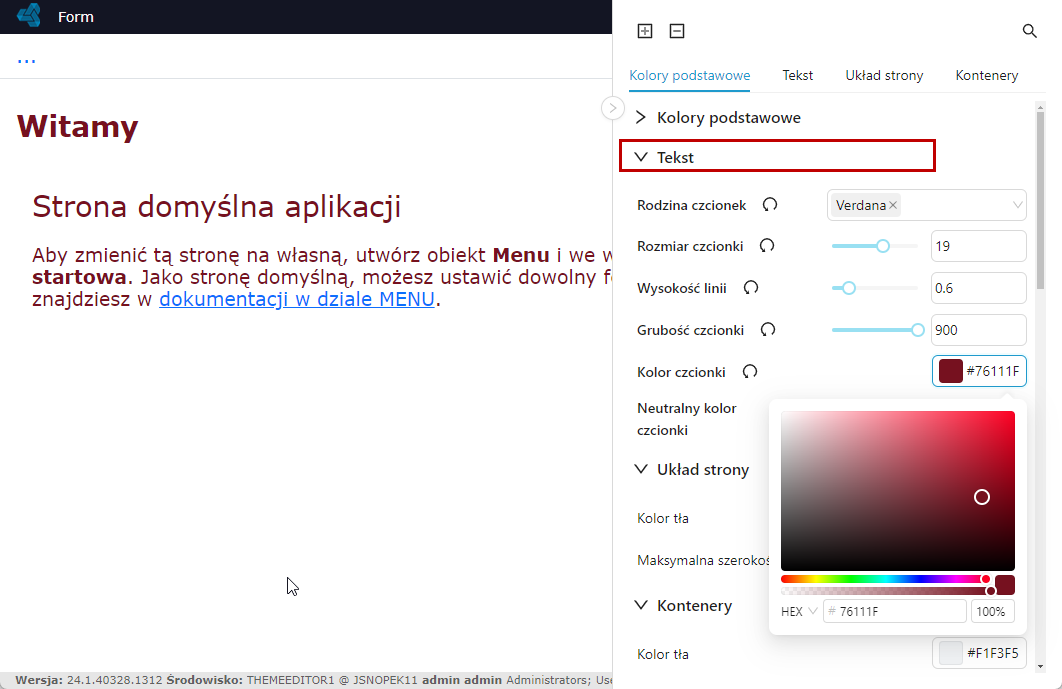
Task: Click the 100% opacity input
Action: (992, 612)
